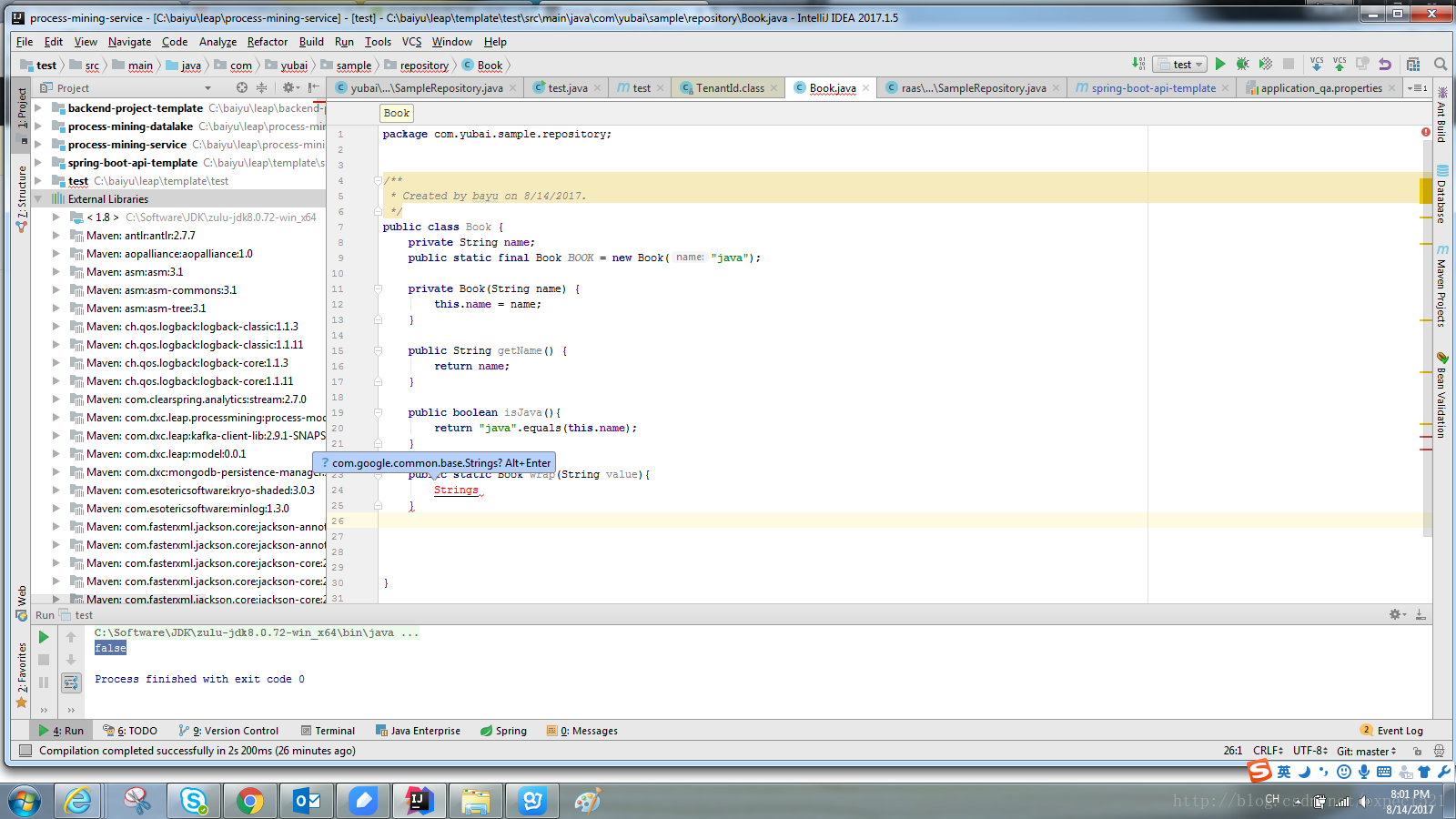This screenshot has height=819, width=1456.
Task: Collapse all in the Project panel
Action: (x=262, y=87)
